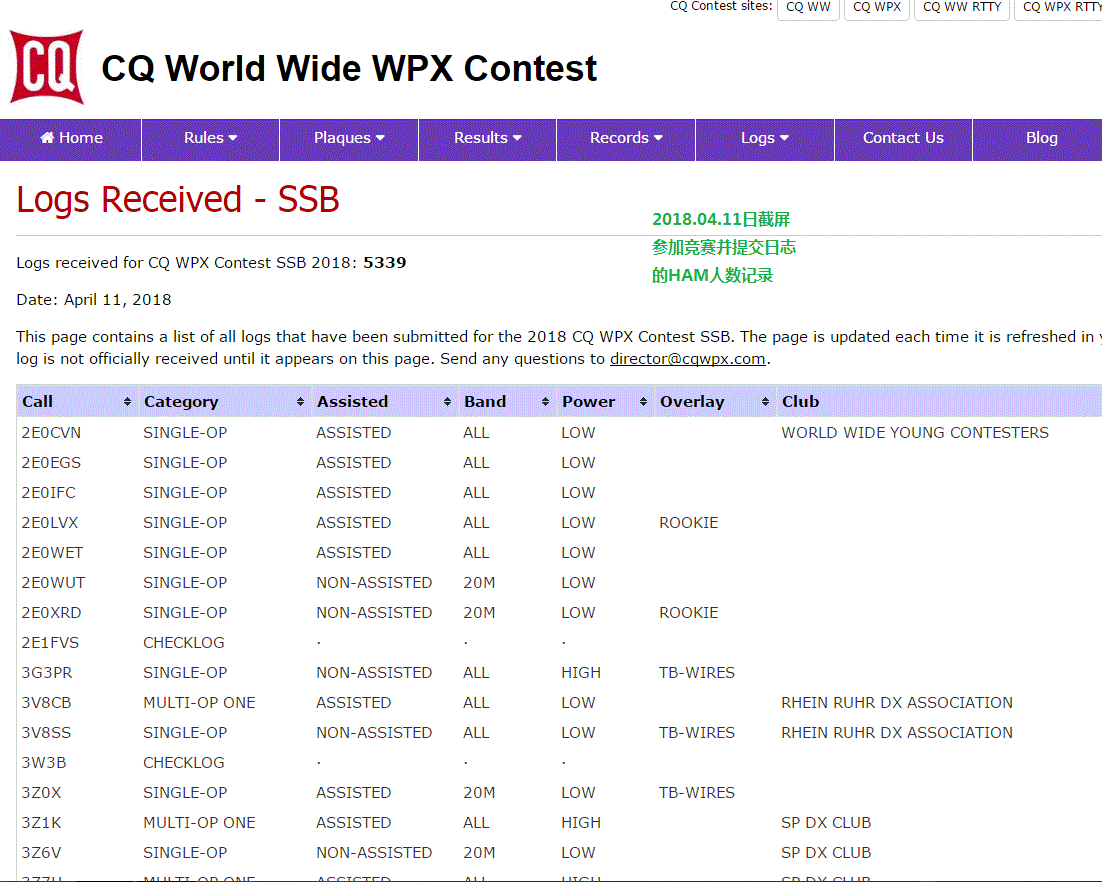Viewport: 1102px width, 882px height.
Task: Click the director@cqwpx.com email link
Action: (687, 358)
